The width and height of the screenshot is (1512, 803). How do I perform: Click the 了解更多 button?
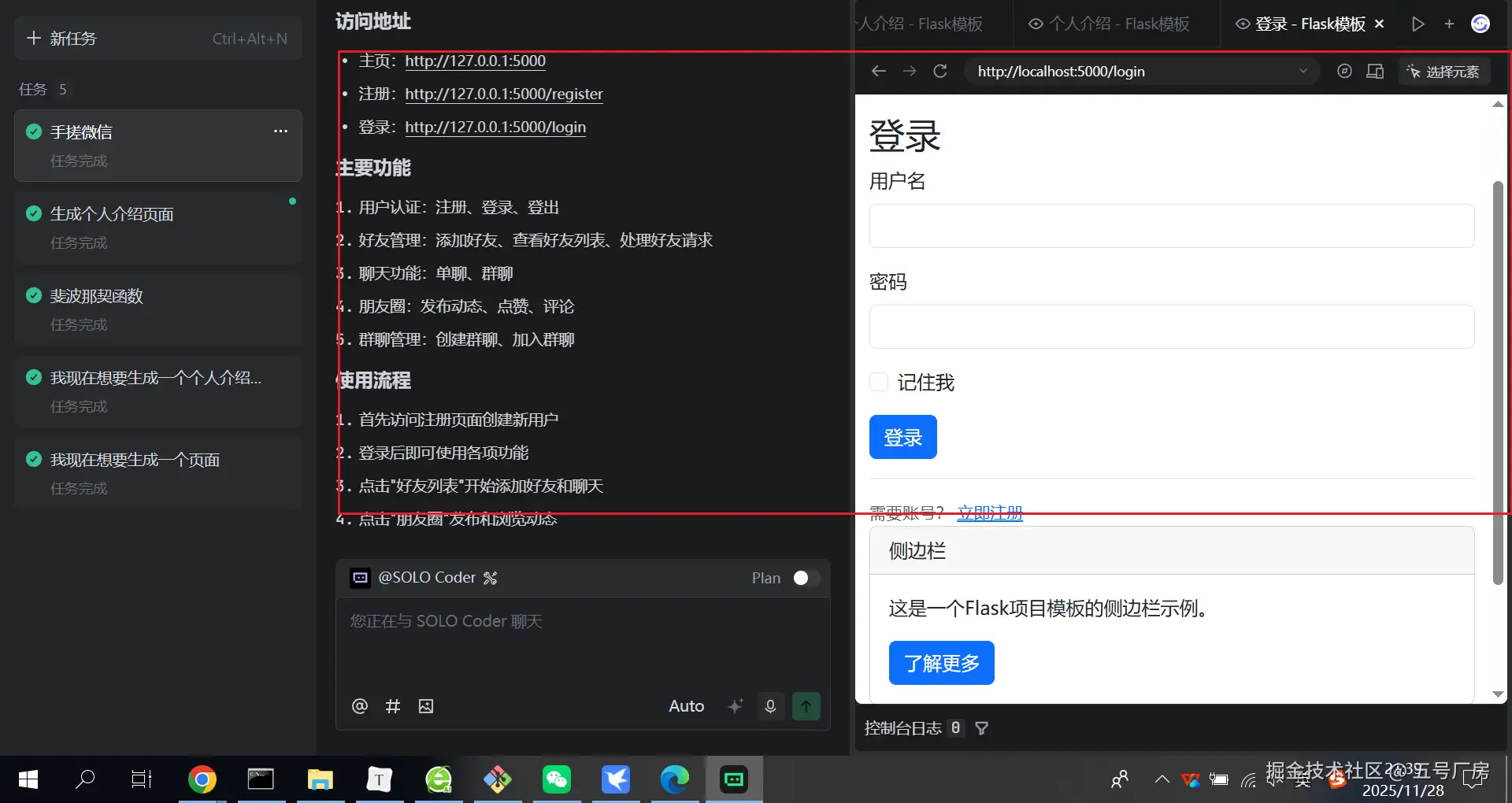point(941,663)
